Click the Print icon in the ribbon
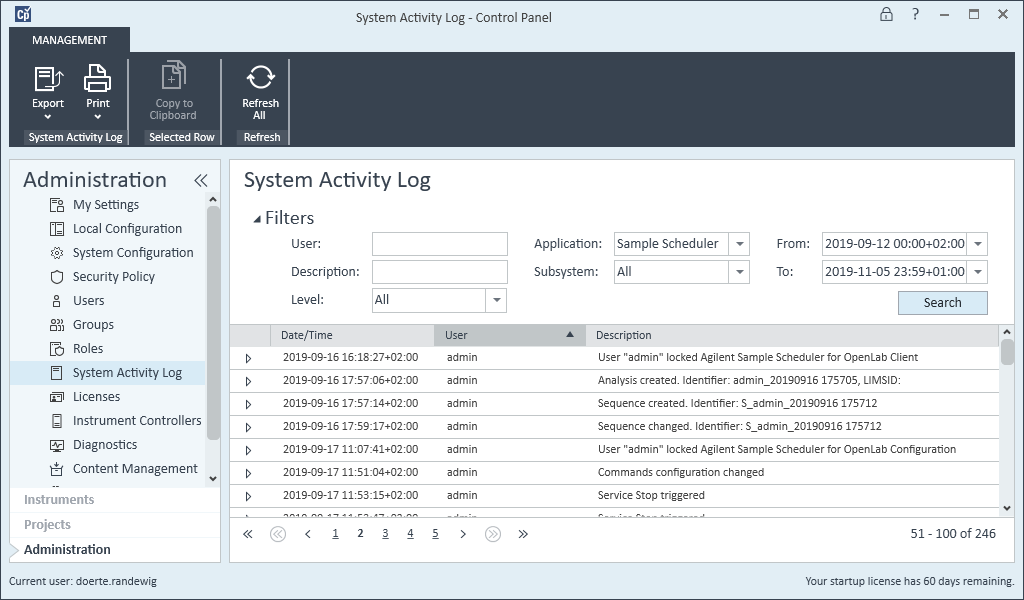Image resolution: width=1024 pixels, height=600 pixels. coord(97,79)
